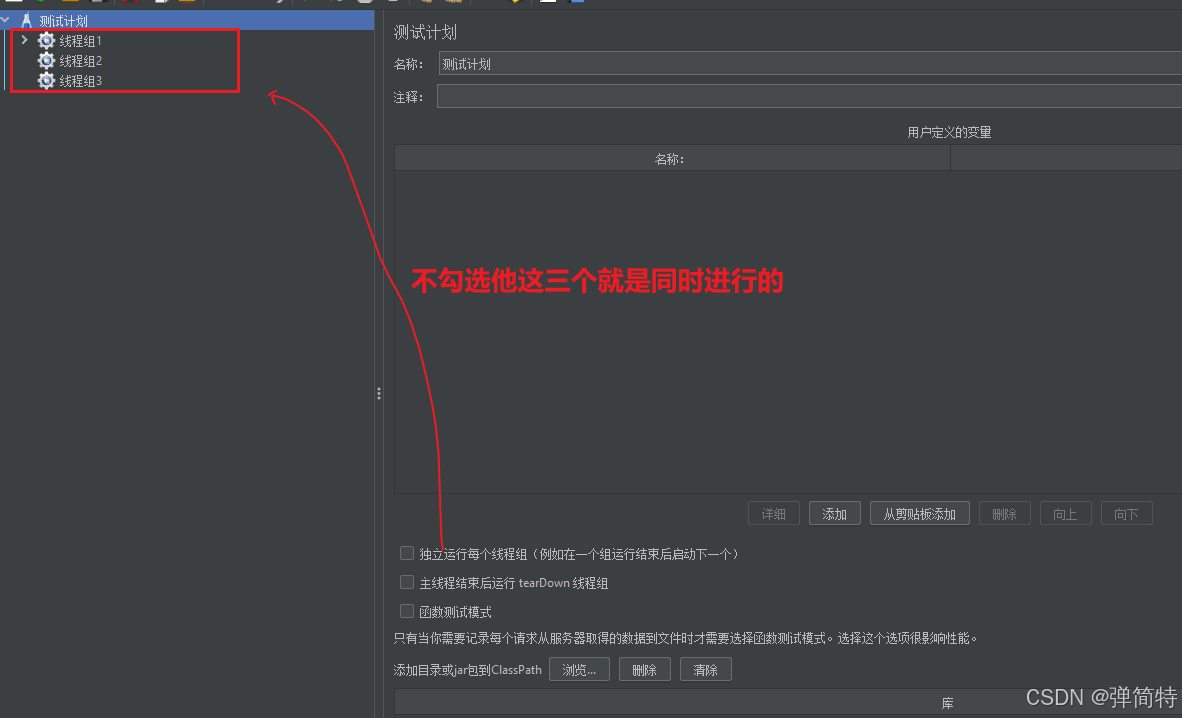Click the 添加 button
1182x718 pixels.
pos(835,513)
